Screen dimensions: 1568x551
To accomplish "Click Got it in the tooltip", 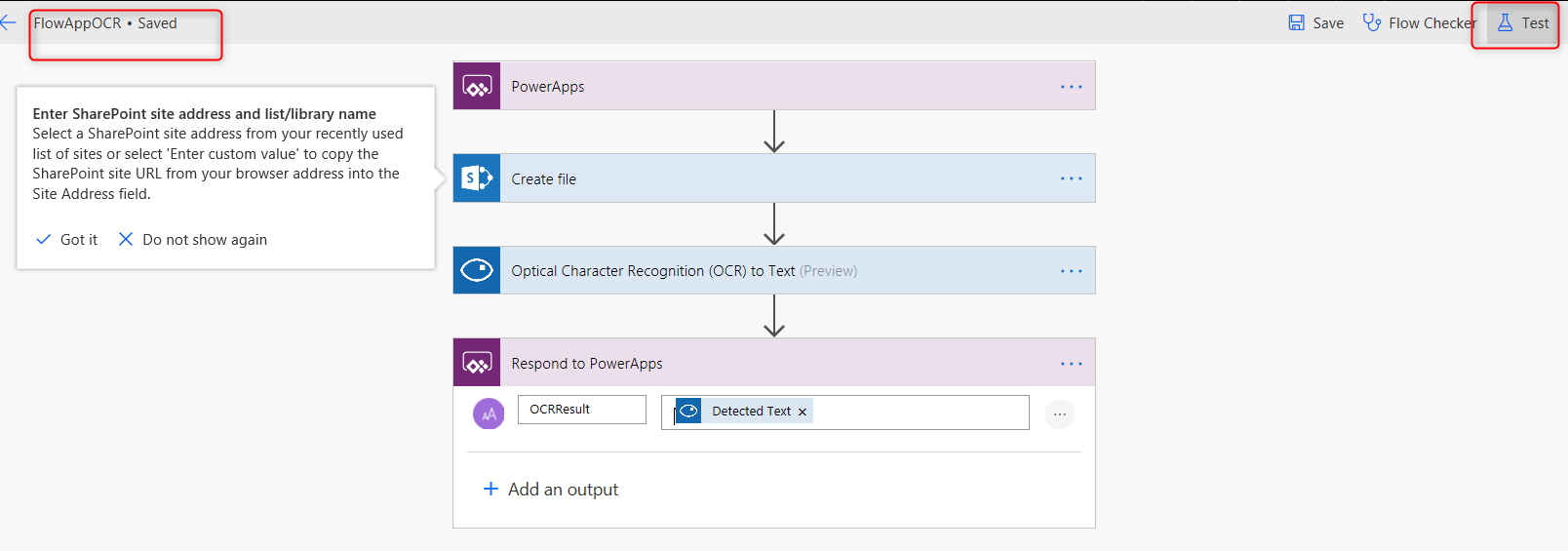I will [66, 240].
